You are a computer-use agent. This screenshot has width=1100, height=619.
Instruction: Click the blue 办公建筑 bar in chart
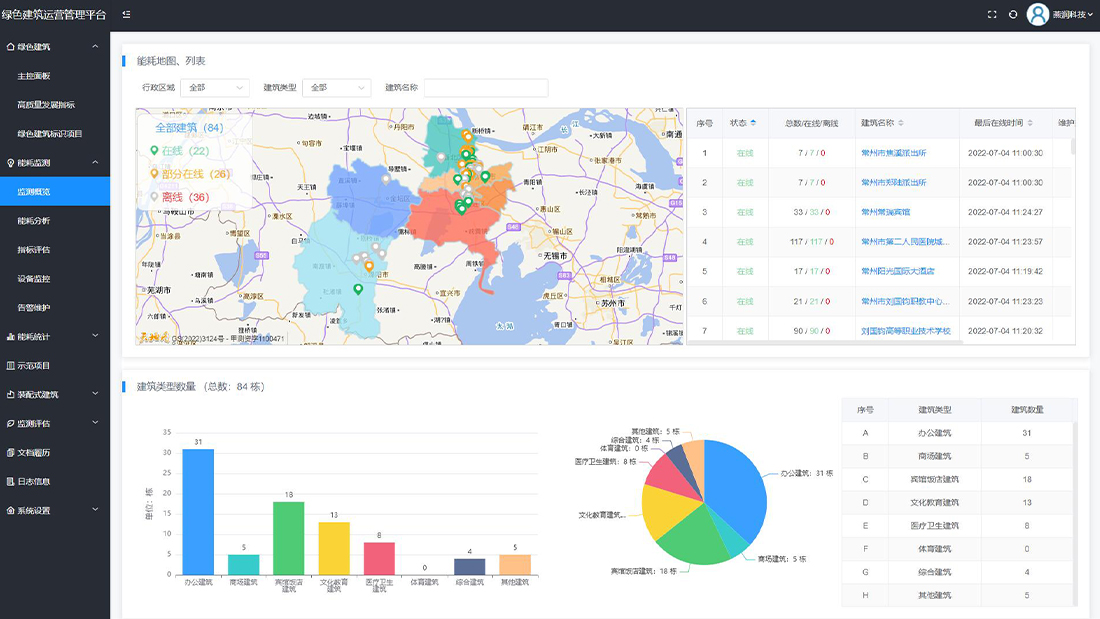(x=198, y=512)
